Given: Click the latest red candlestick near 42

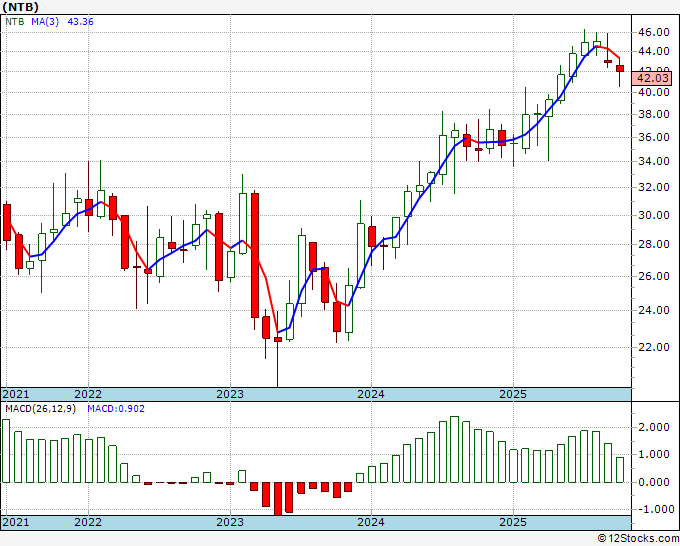Looking at the screenshot, I should tap(620, 69).
